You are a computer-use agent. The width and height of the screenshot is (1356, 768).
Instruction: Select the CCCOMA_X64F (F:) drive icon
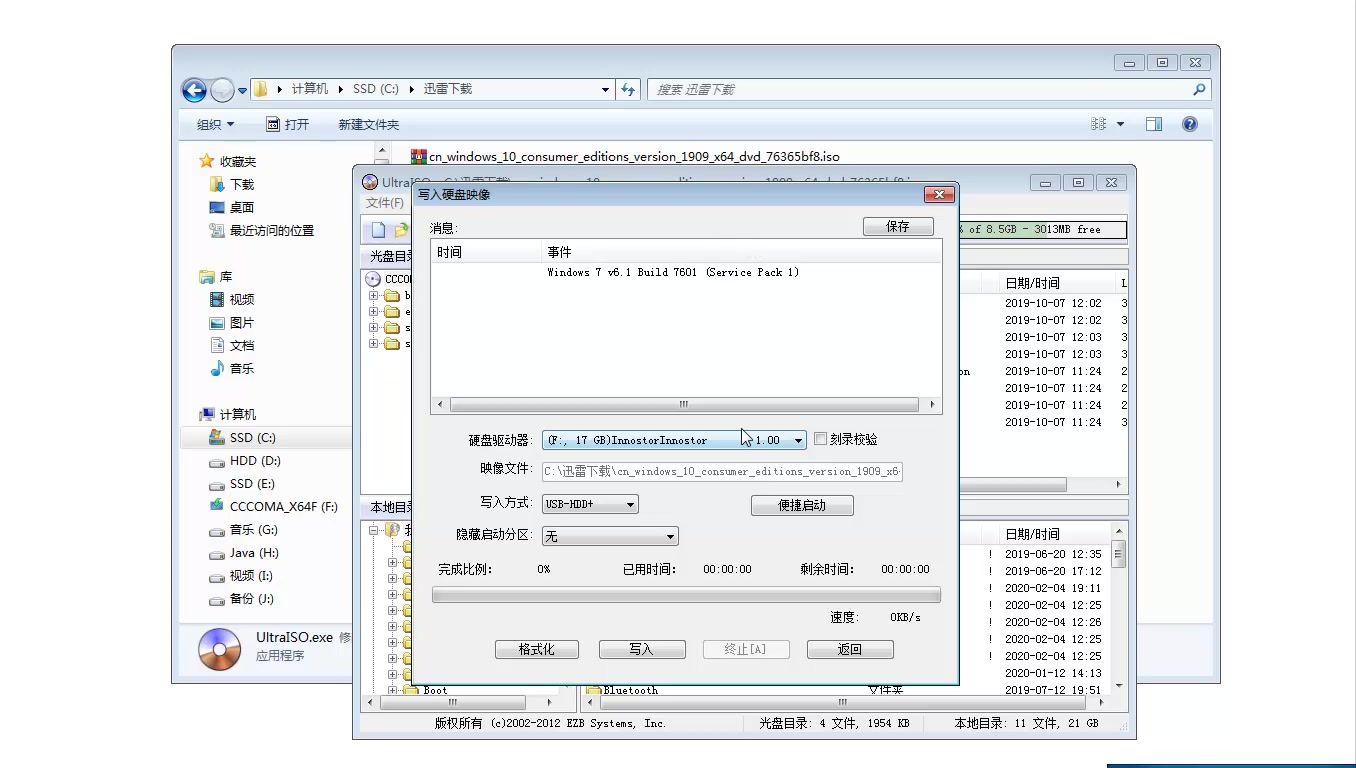point(216,507)
